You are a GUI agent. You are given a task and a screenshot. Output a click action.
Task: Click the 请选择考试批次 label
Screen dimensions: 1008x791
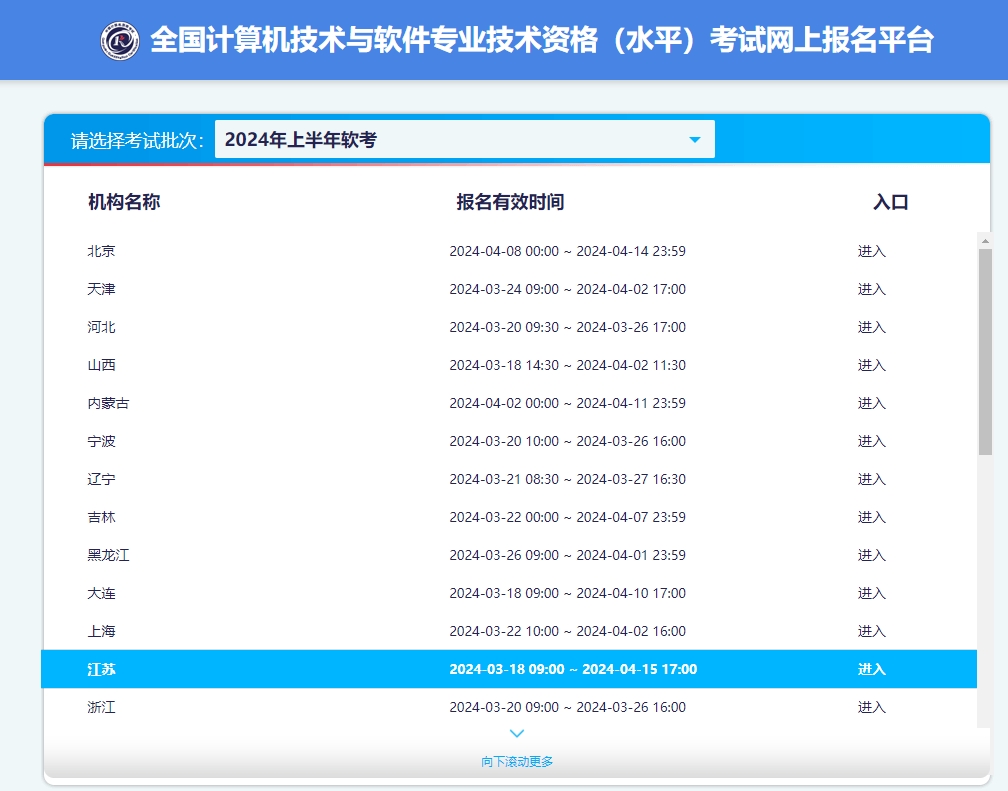click(137, 140)
